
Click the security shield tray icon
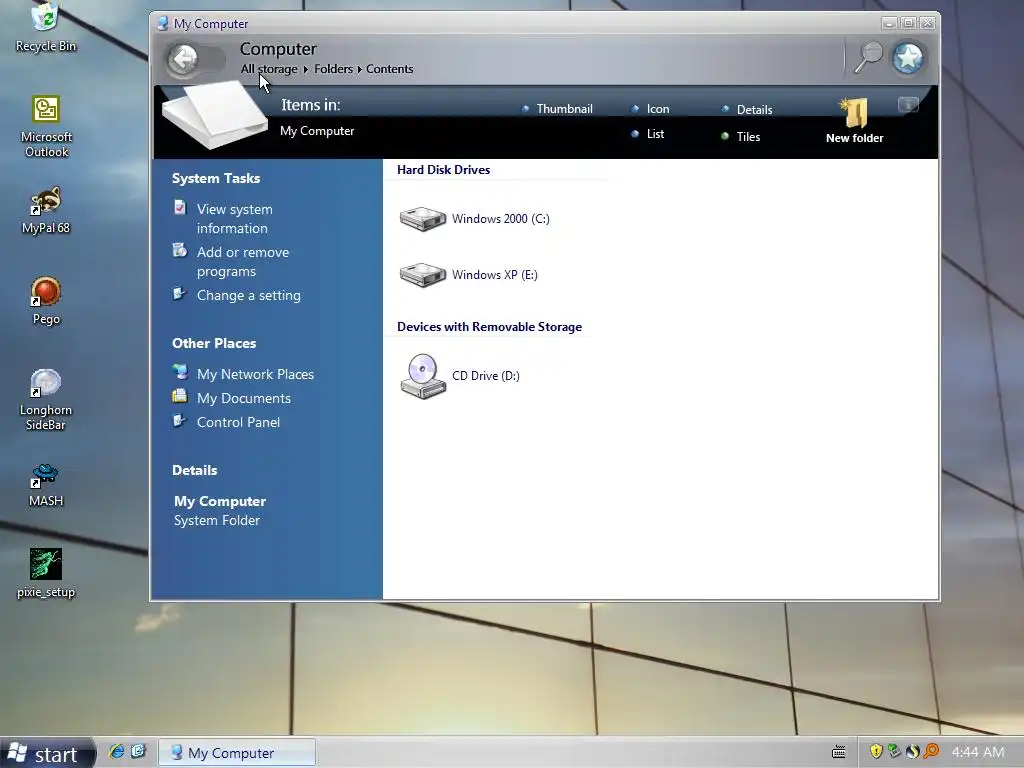coord(876,752)
